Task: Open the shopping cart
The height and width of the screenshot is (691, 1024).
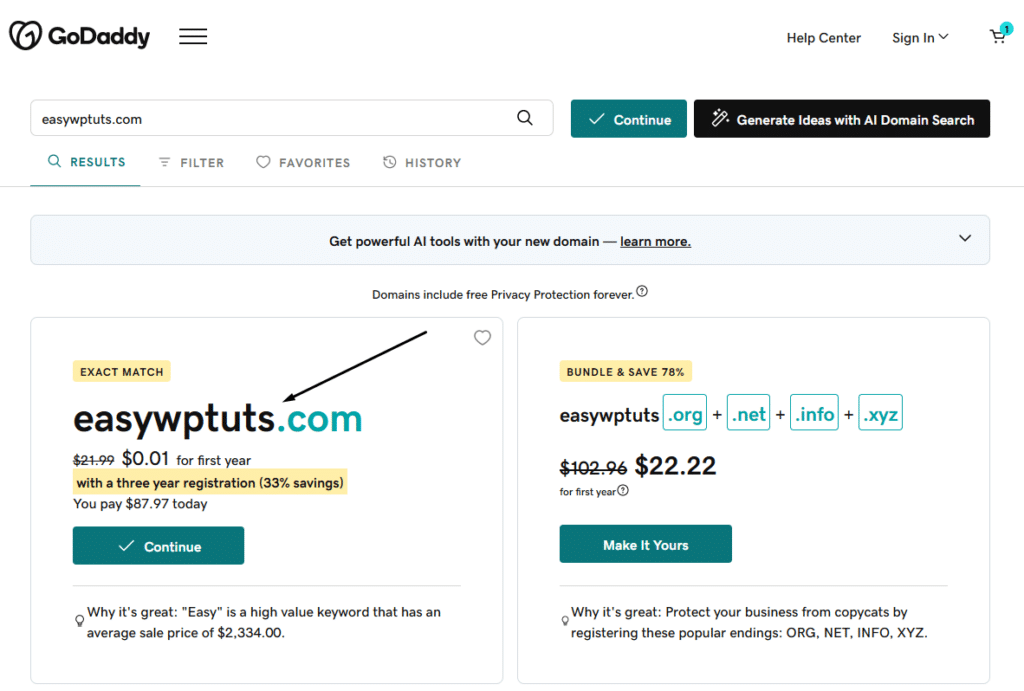Action: (x=998, y=37)
